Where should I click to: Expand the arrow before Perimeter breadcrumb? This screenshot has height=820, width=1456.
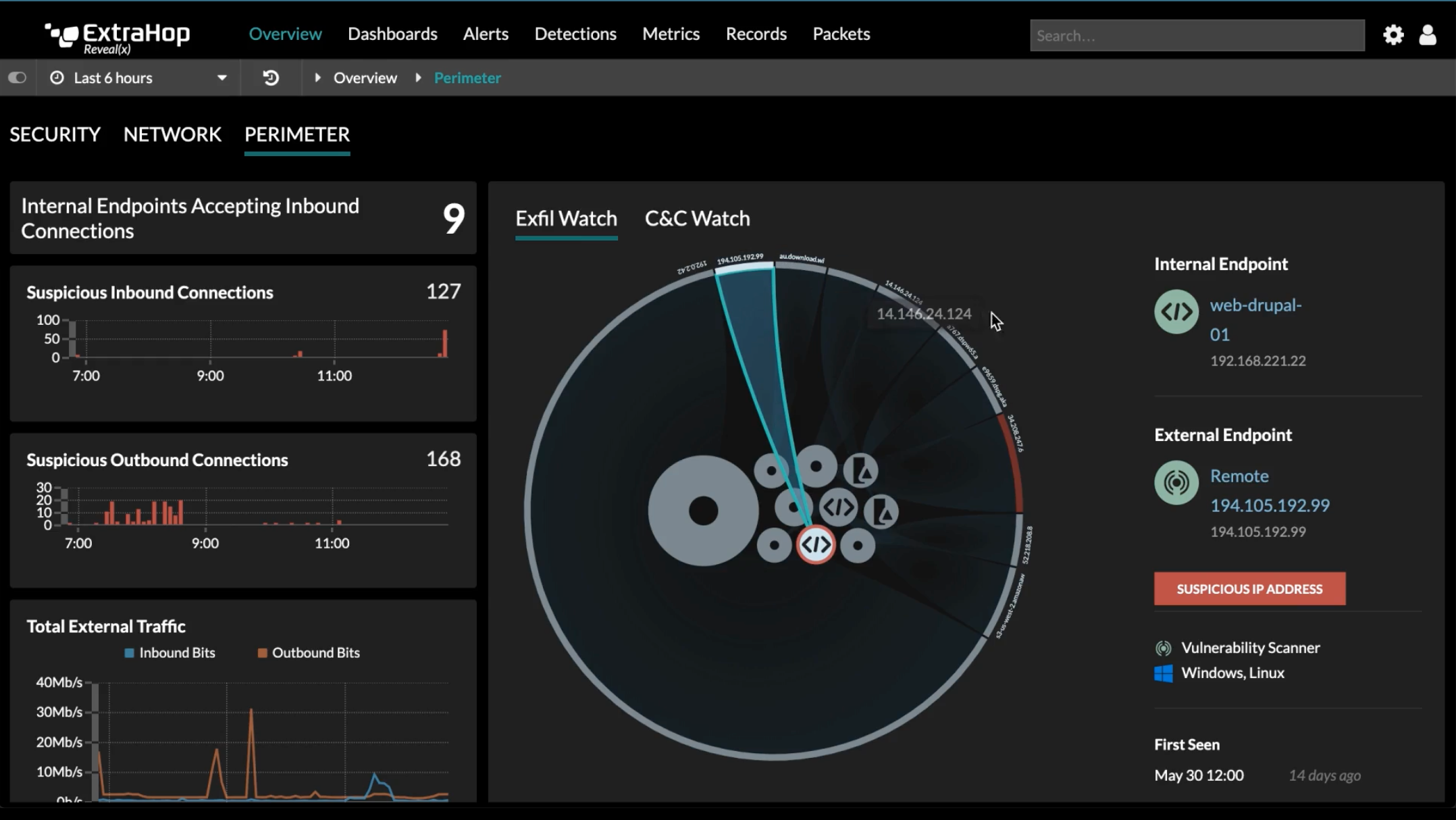[418, 78]
